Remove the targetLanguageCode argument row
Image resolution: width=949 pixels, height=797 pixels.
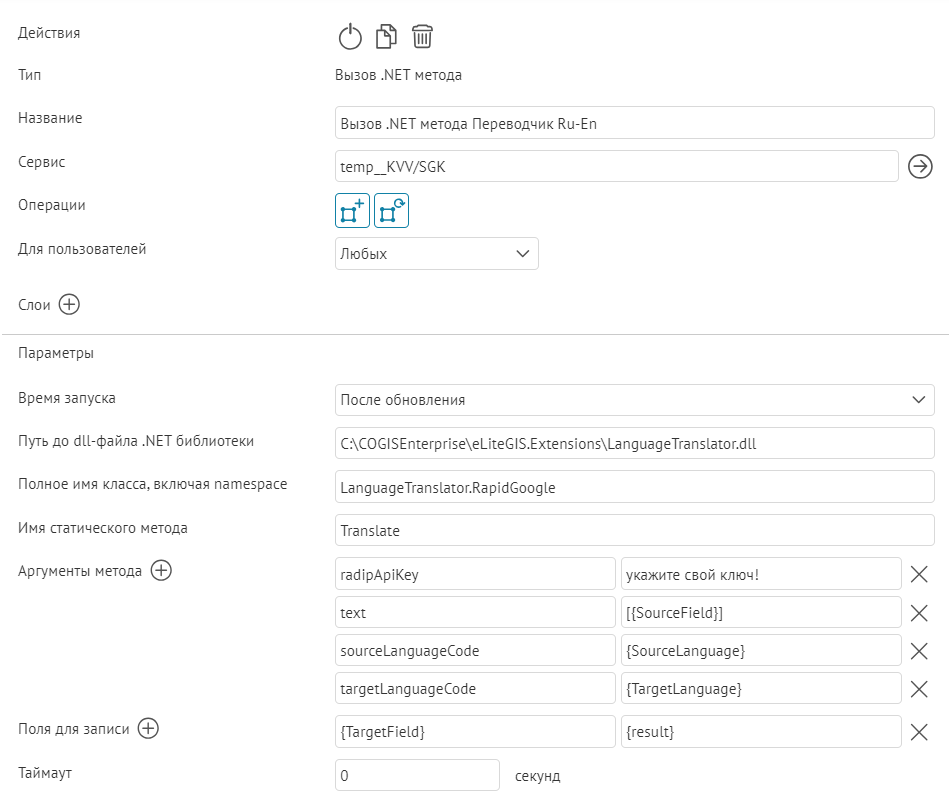point(919,689)
